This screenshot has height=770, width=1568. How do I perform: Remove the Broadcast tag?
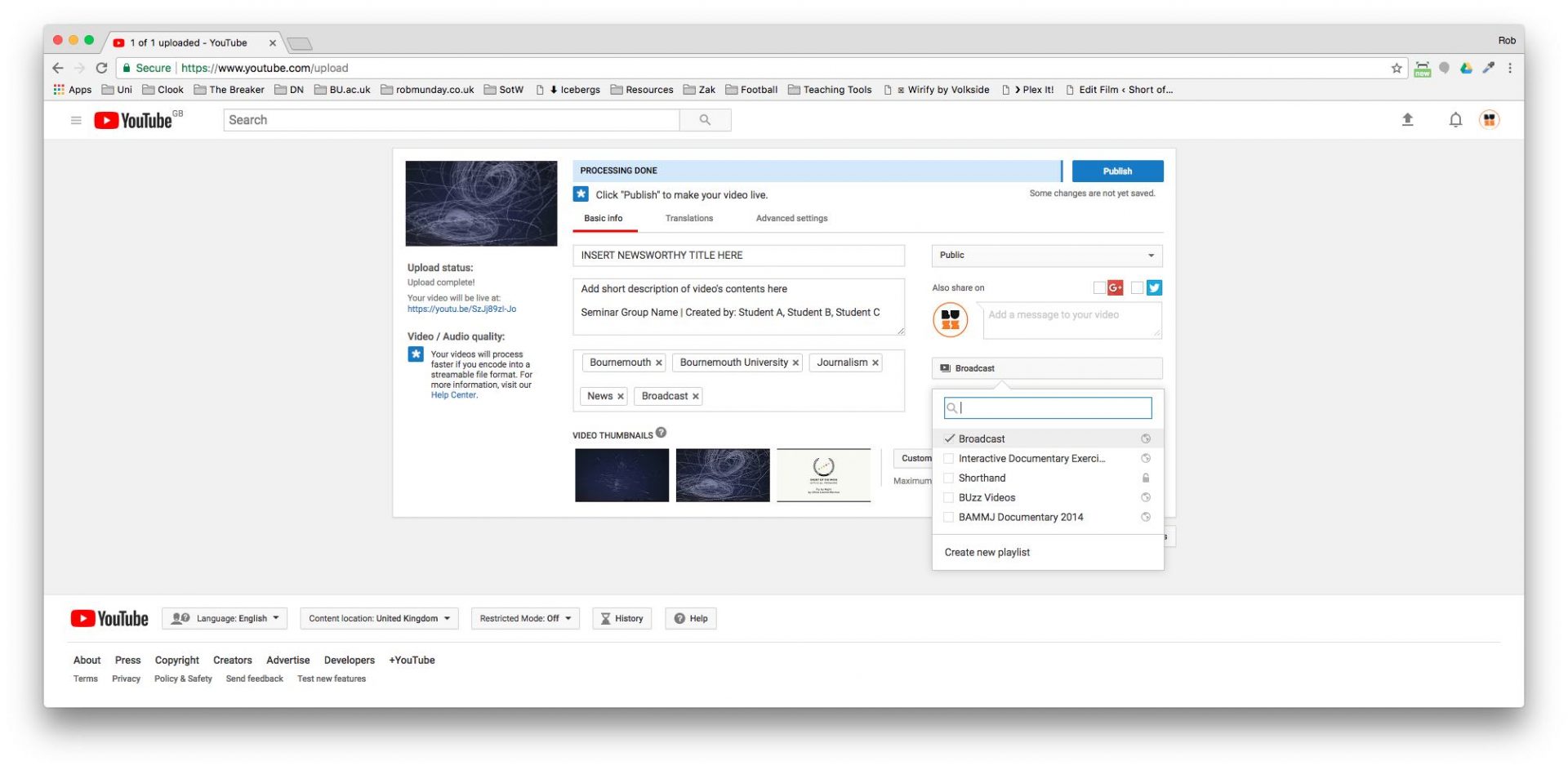point(695,396)
